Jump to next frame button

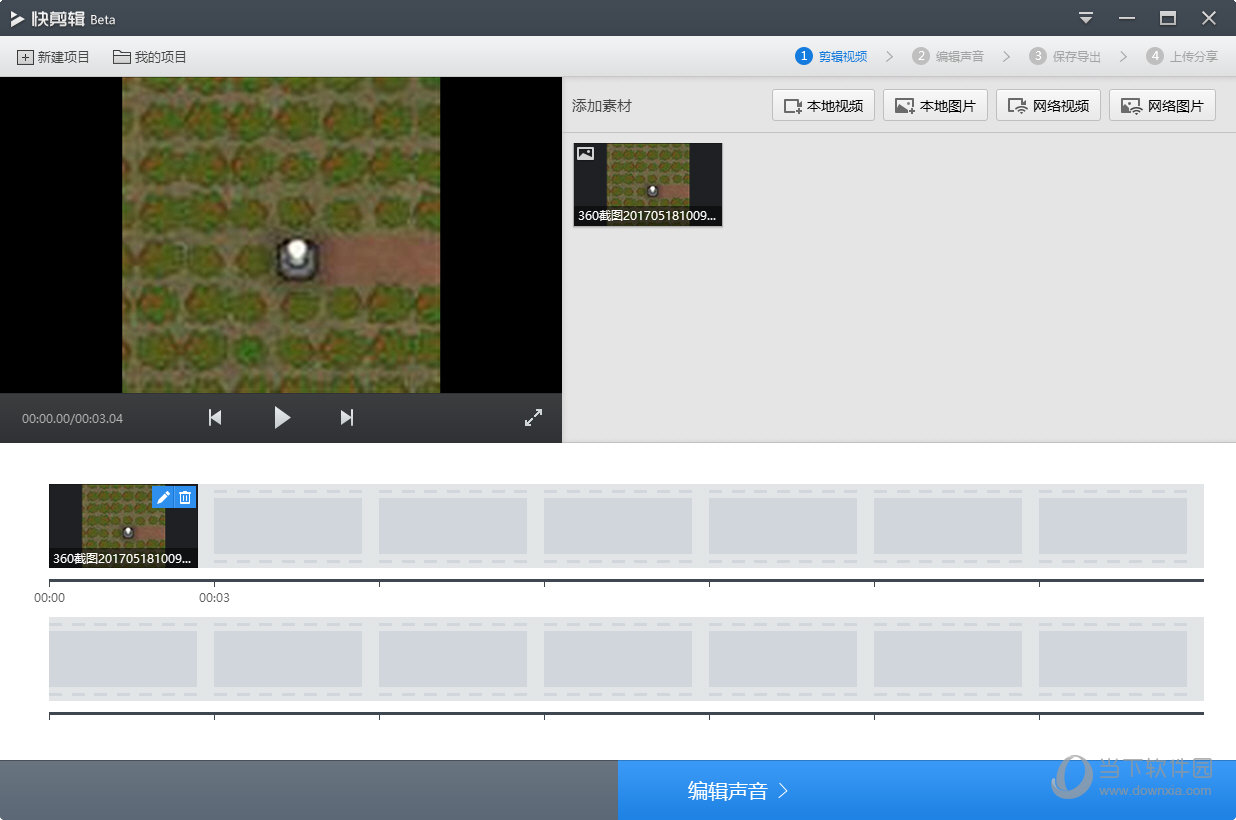point(347,418)
